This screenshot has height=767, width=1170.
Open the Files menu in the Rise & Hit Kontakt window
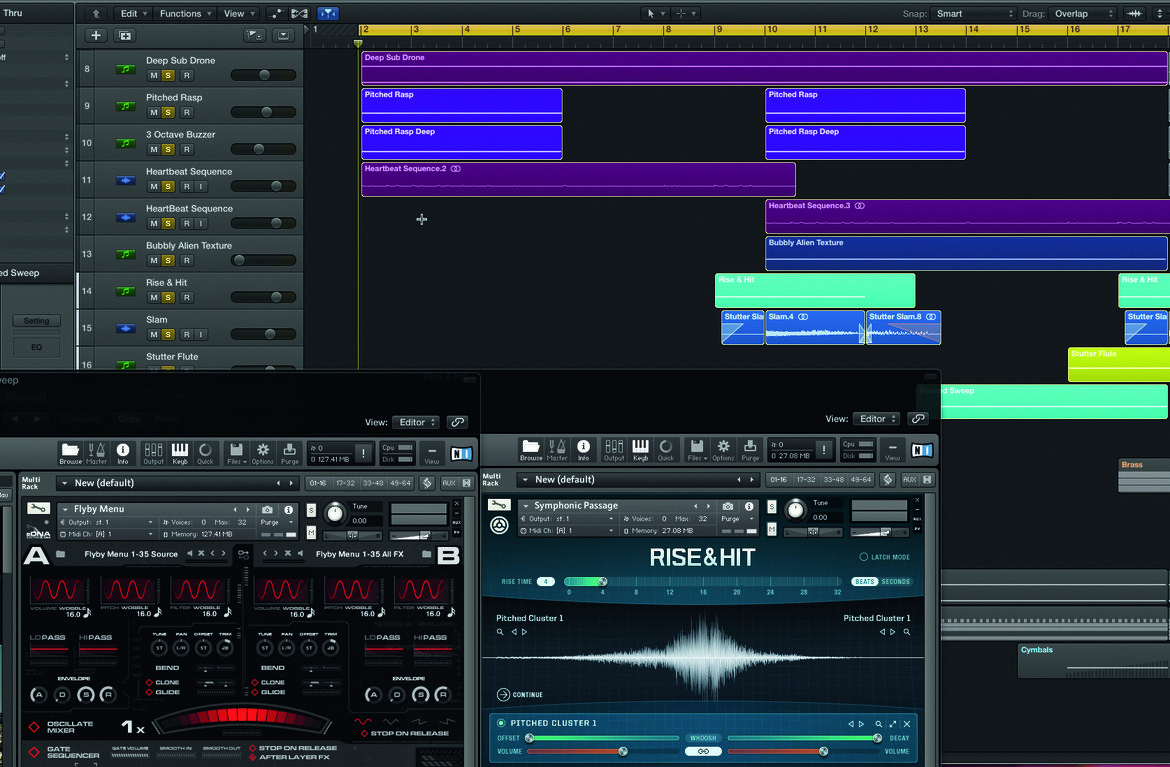[695, 450]
